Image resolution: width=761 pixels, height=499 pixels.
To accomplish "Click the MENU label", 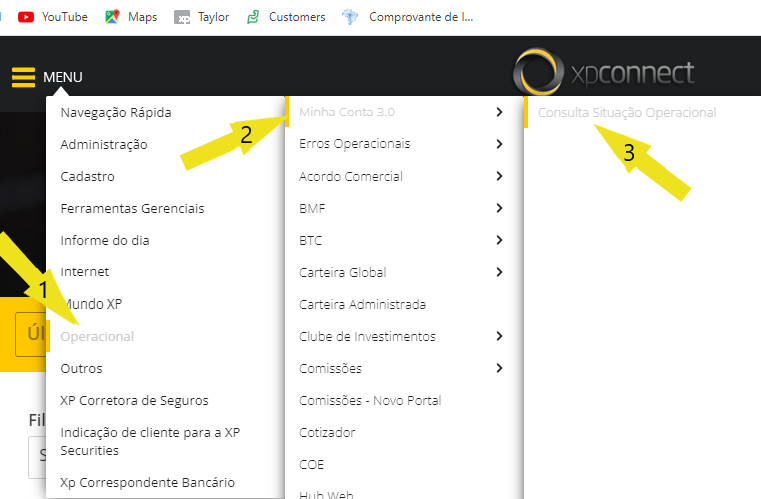I will pyautogui.click(x=63, y=77).
